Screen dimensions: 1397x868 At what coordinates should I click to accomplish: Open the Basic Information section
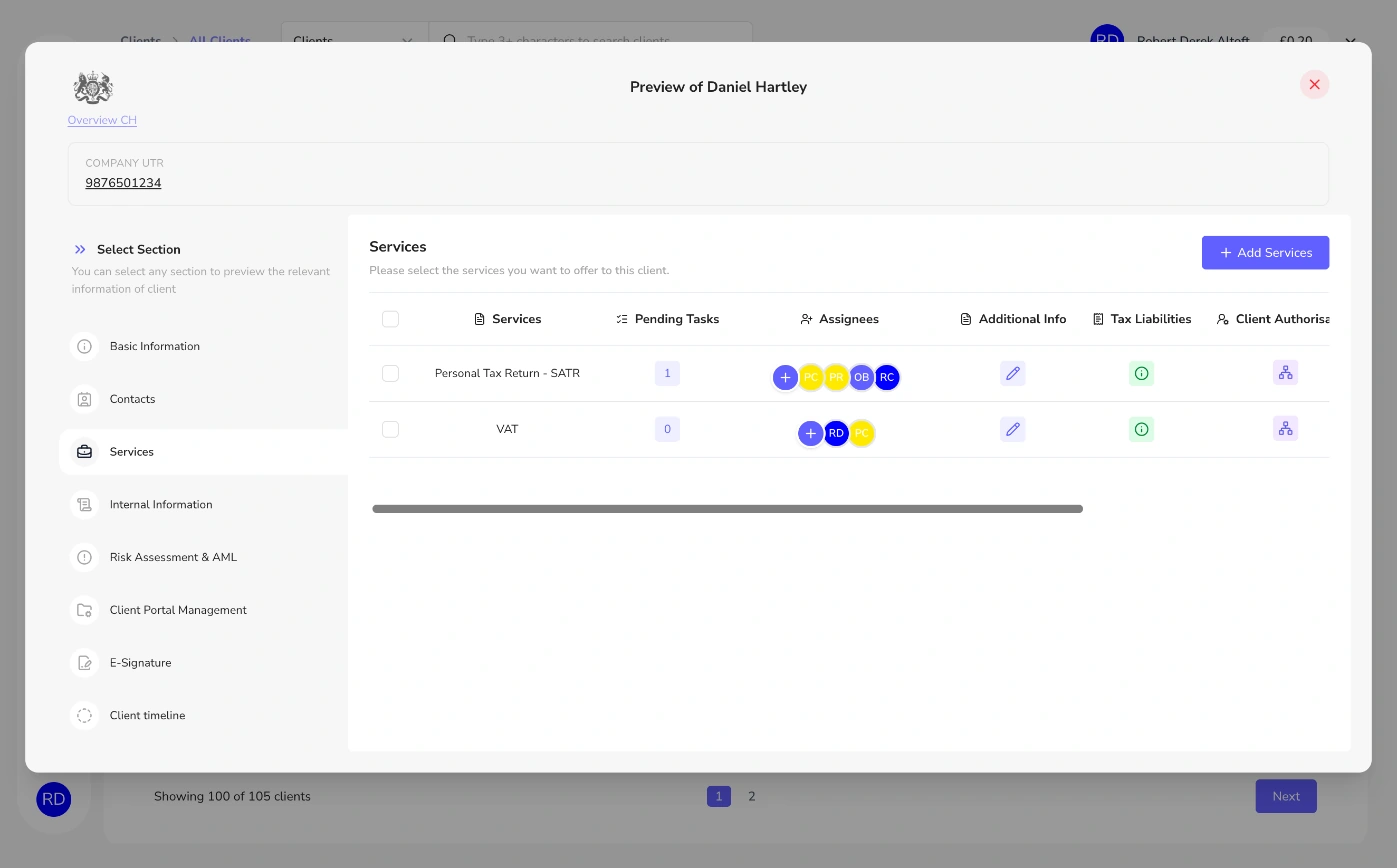[x=204, y=347]
